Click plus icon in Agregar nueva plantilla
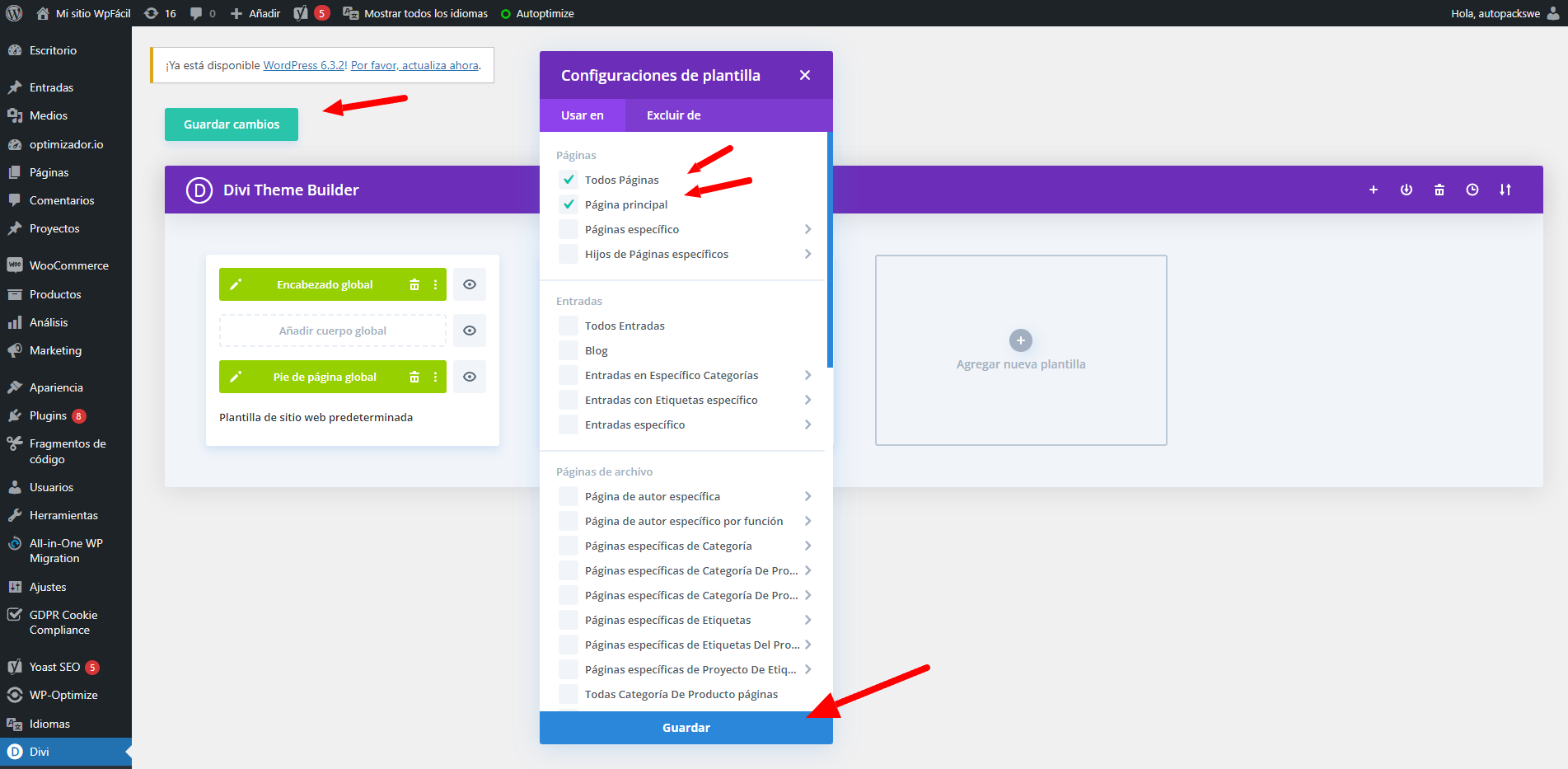The image size is (1568, 769). [x=1021, y=340]
